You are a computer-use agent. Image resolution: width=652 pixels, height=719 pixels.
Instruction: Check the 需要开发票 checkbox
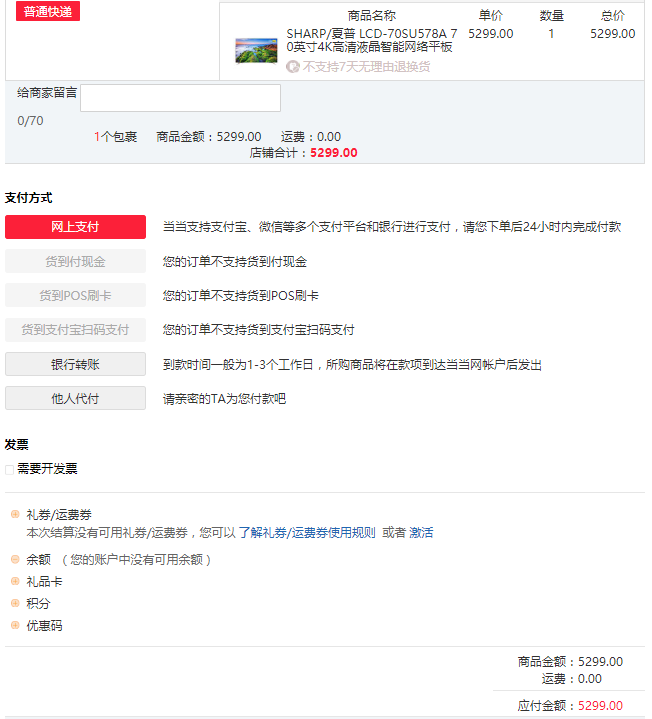pos(9,470)
